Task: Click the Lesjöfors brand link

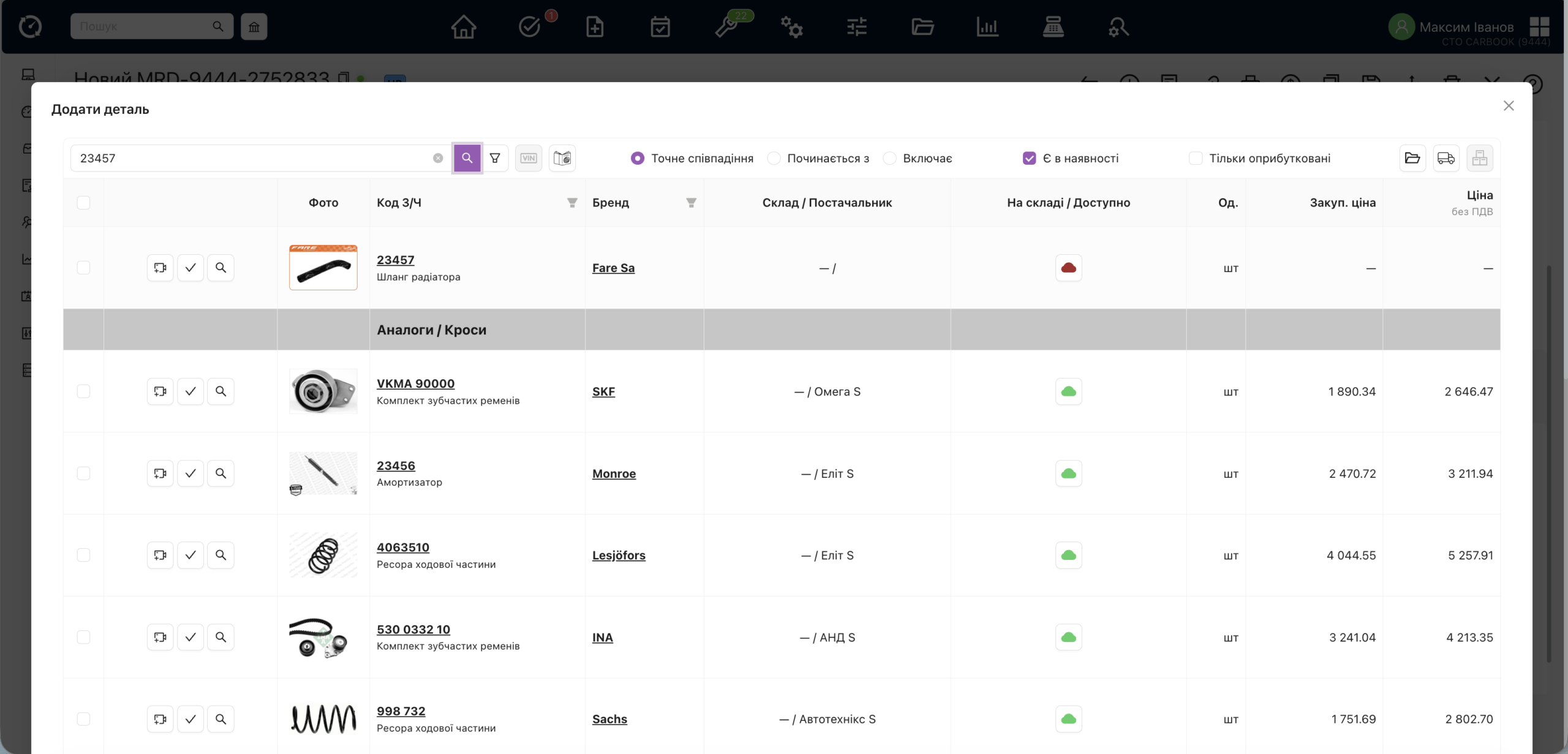Action: point(619,555)
